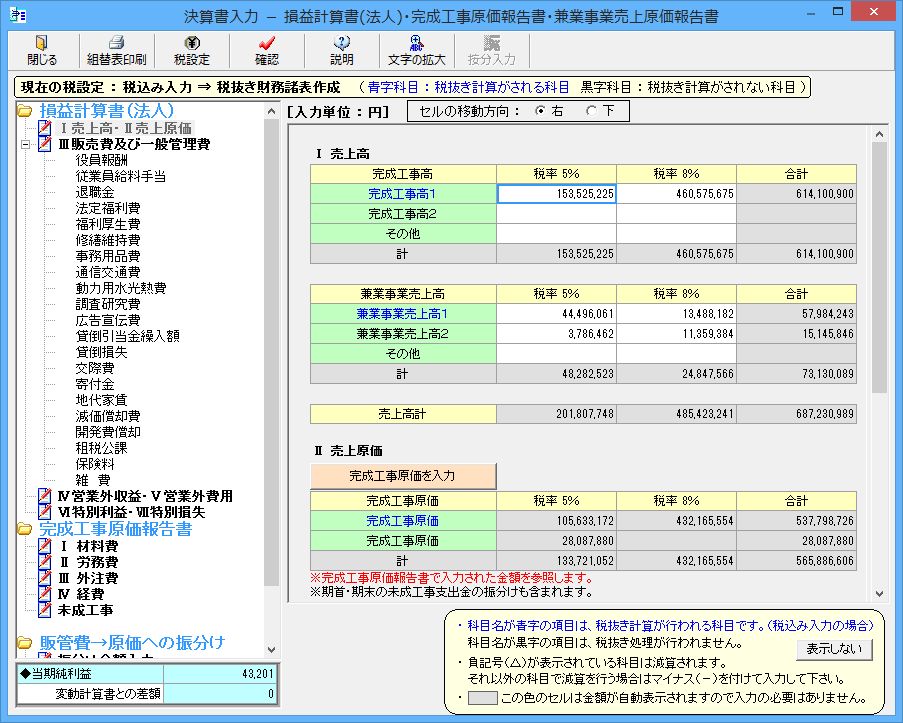Select 兼業事業売上高1 税率5% cell
Screen dimensions: 903x723
pos(556,314)
